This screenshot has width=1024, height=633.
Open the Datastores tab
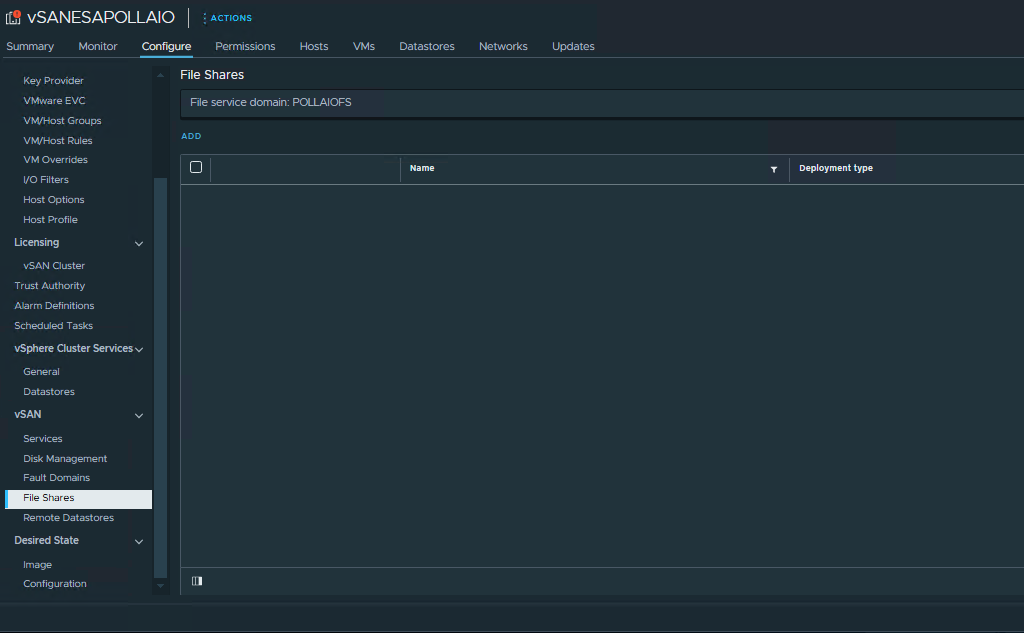coord(427,46)
